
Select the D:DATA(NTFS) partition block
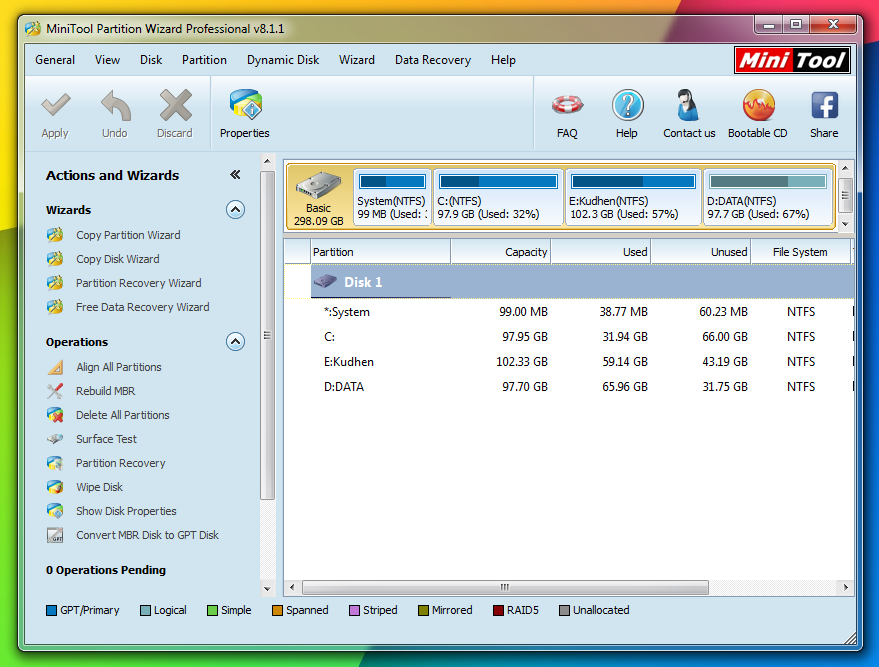tap(767, 197)
